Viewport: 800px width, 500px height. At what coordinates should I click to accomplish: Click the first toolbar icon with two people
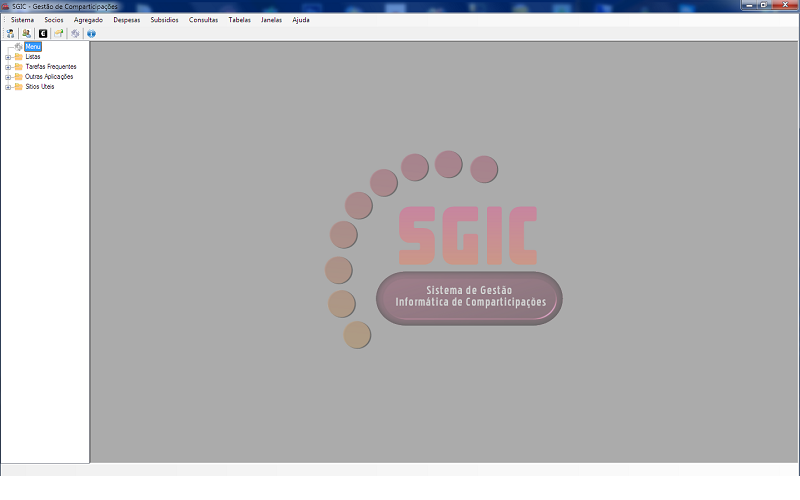coord(10,33)
